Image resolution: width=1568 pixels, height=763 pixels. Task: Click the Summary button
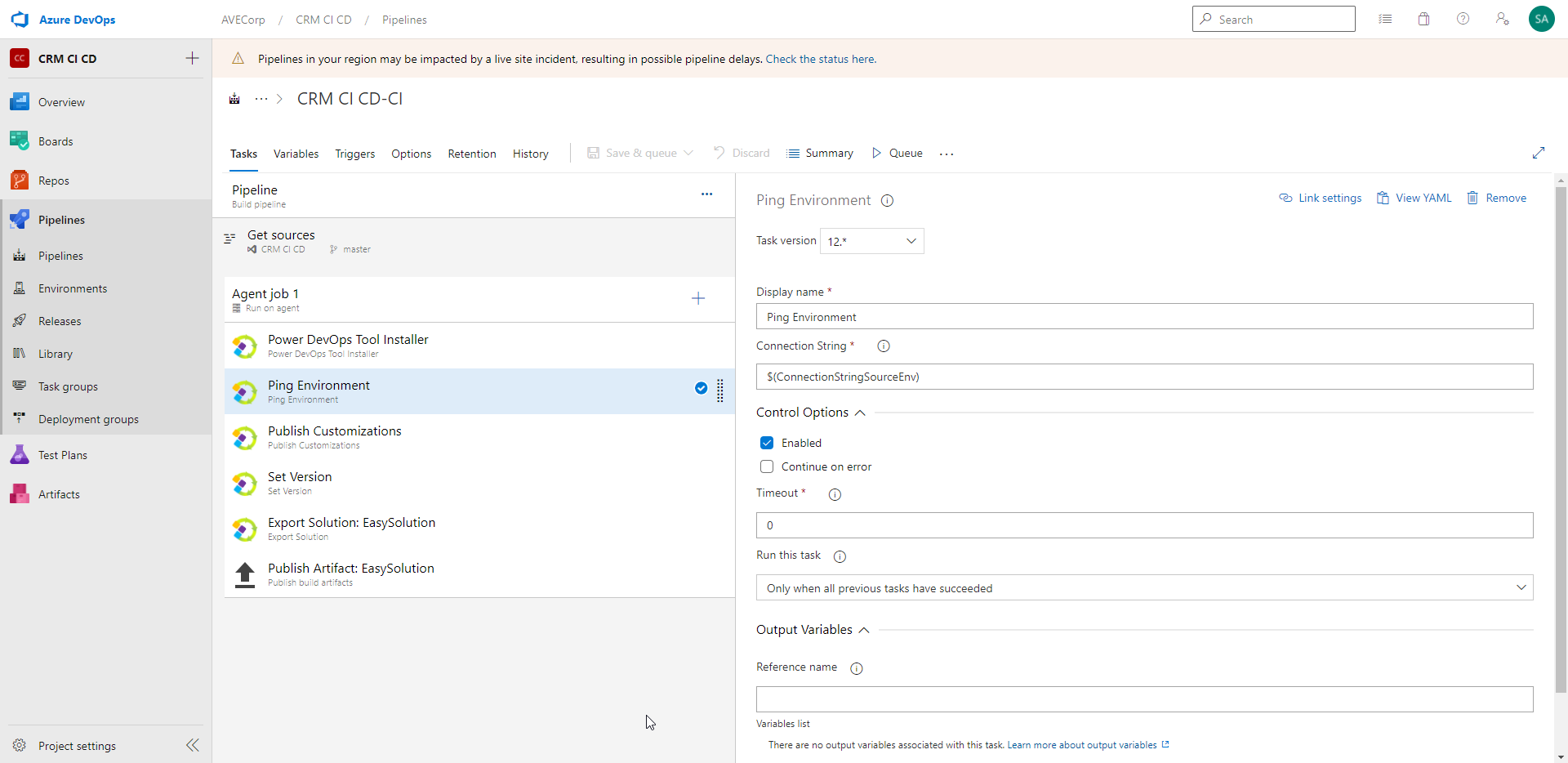coord(820,153)
